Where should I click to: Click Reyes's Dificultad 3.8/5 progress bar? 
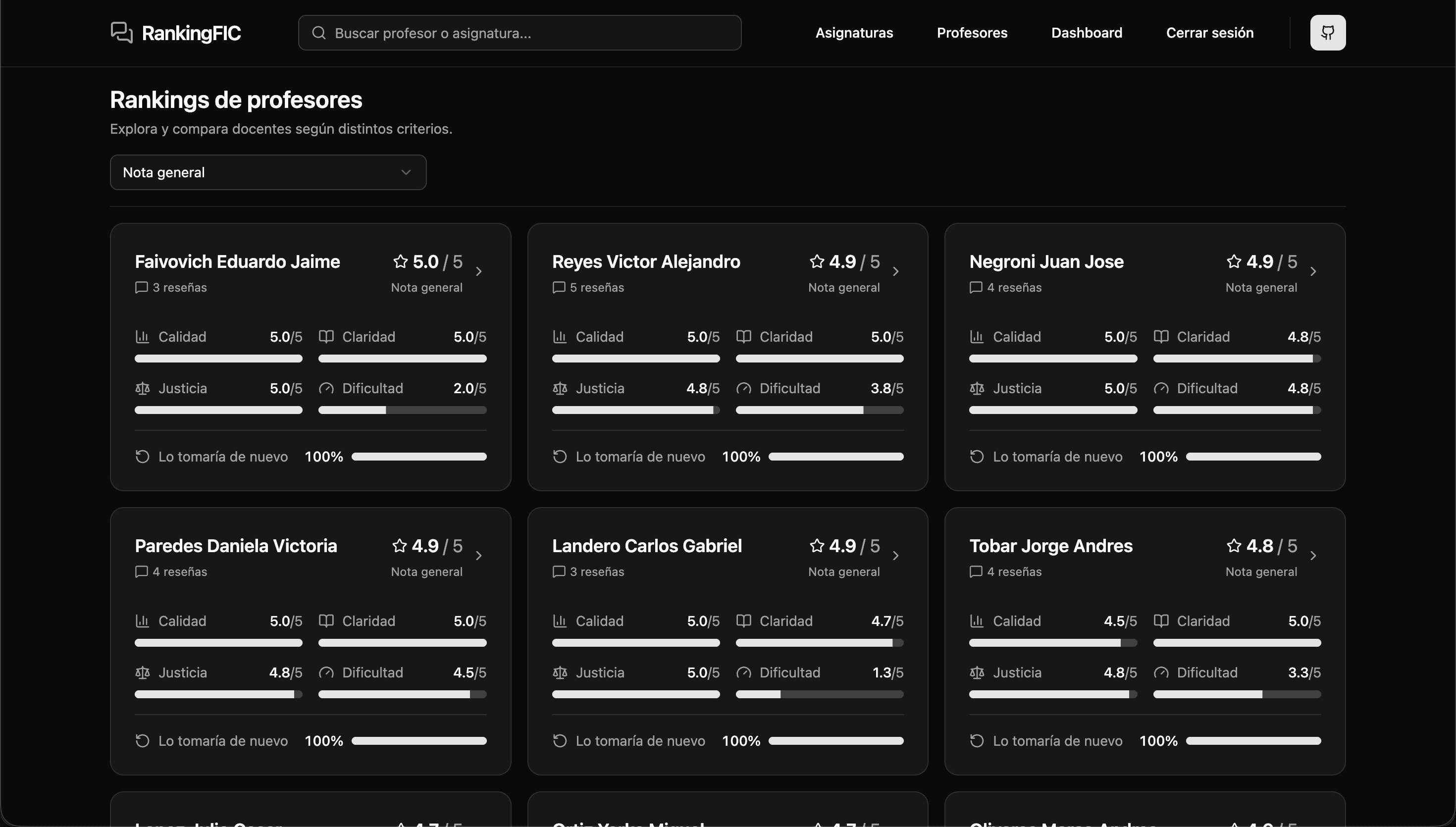[820, 410]
